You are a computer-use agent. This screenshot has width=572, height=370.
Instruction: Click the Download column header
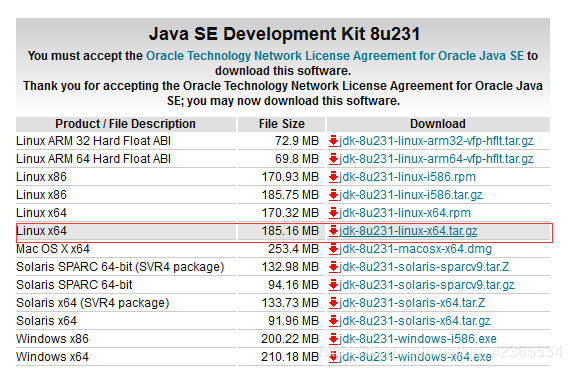438,124
